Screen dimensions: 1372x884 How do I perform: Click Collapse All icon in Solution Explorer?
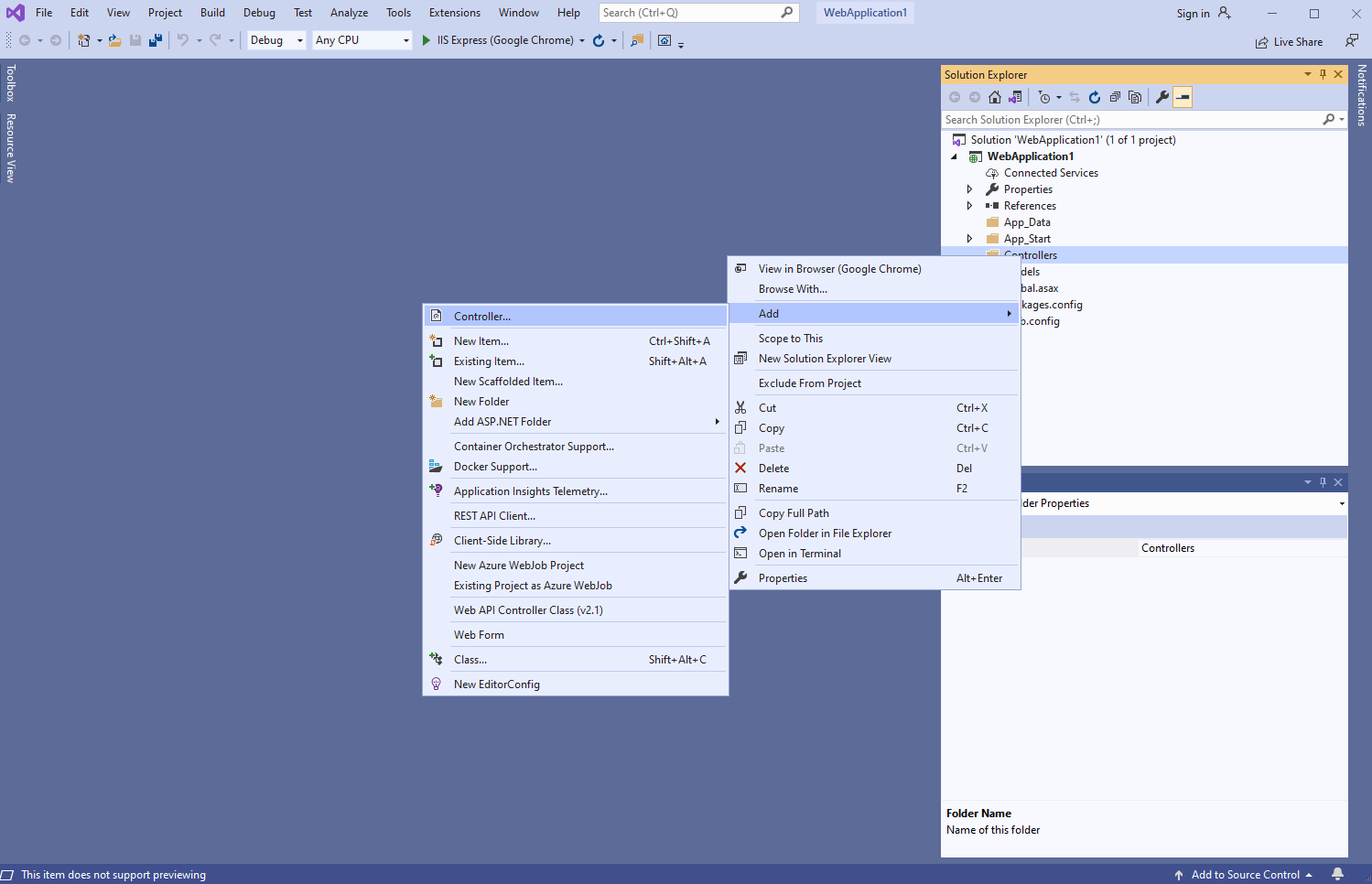coord(1115,97)
